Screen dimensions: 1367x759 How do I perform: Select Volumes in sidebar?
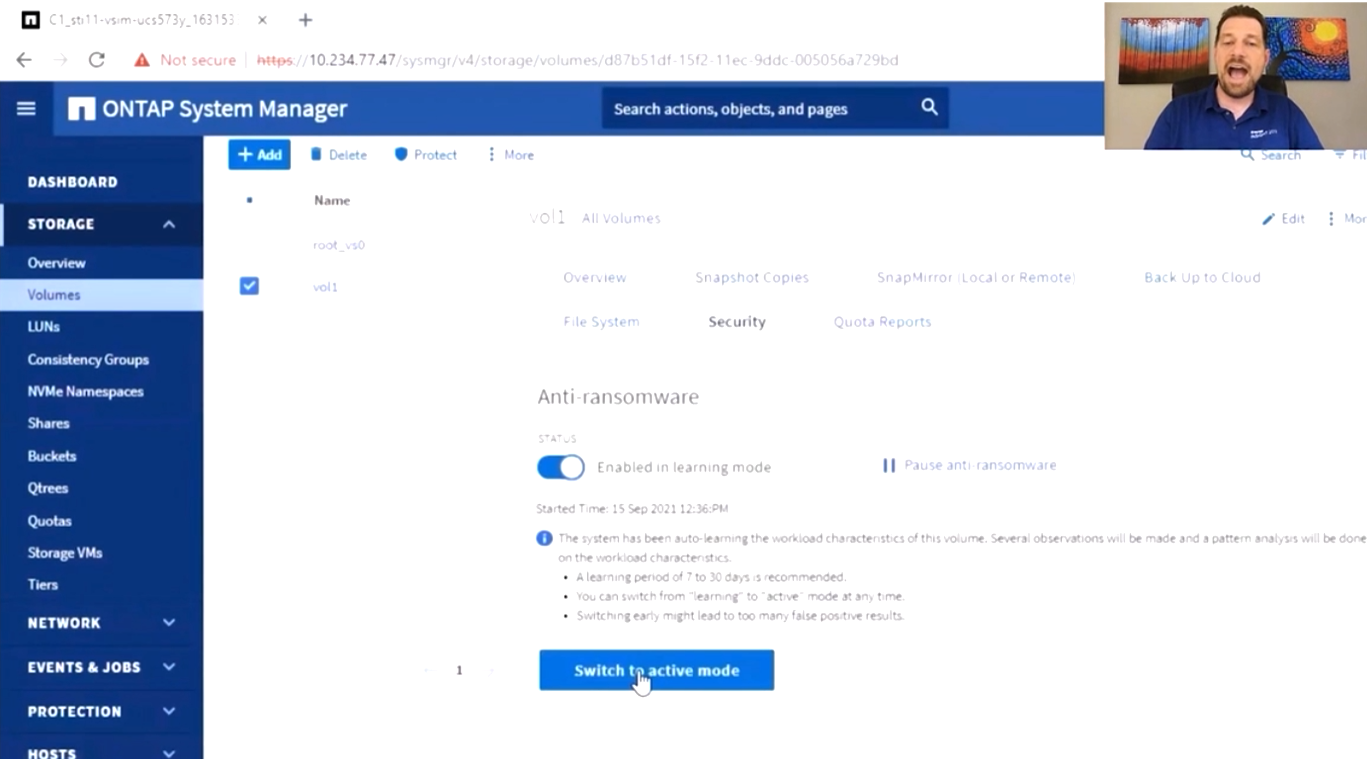pos(54,295)
